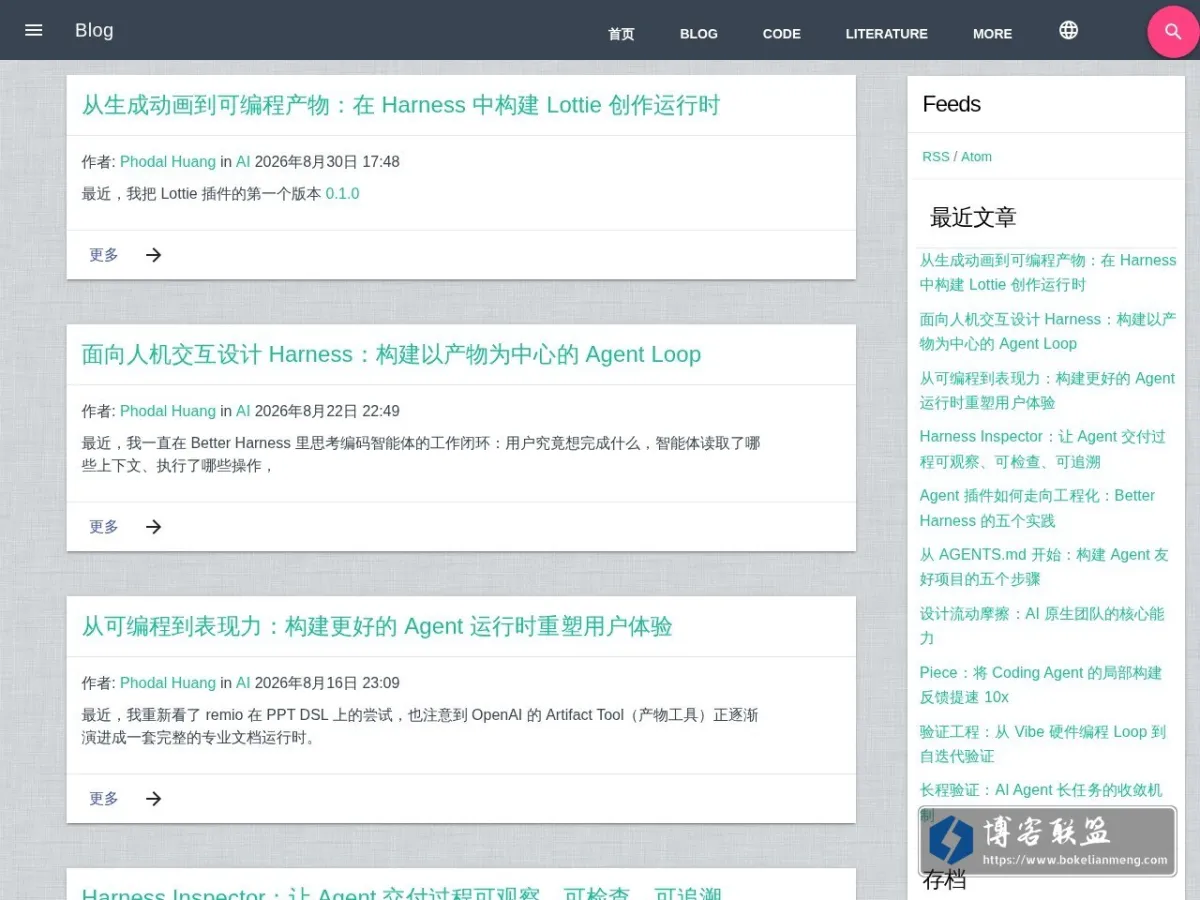Open sidebar link 从生成动画到可编程产物

(x=1048, y=272)
